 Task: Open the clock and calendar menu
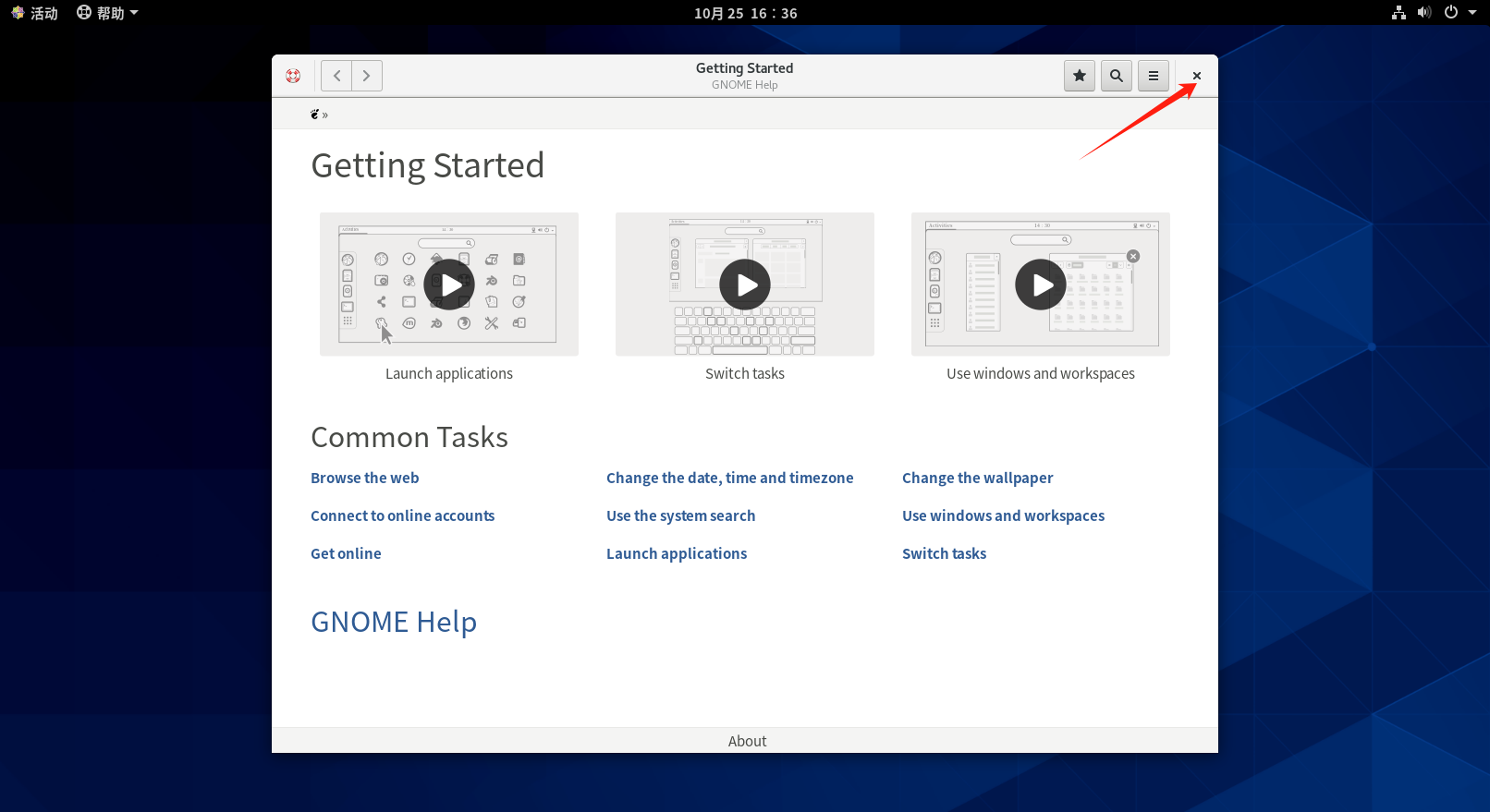tap(745, 13)
